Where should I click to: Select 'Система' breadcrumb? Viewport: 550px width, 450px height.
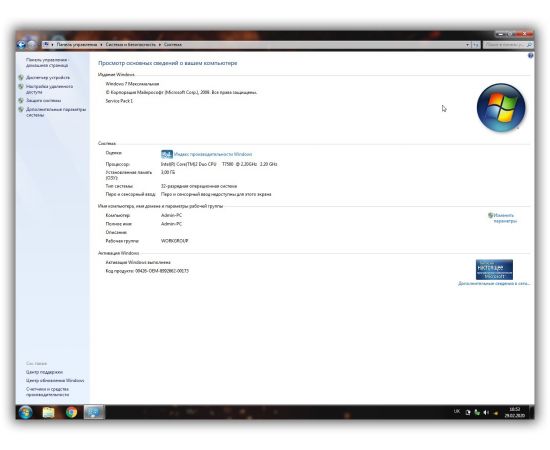173,45
